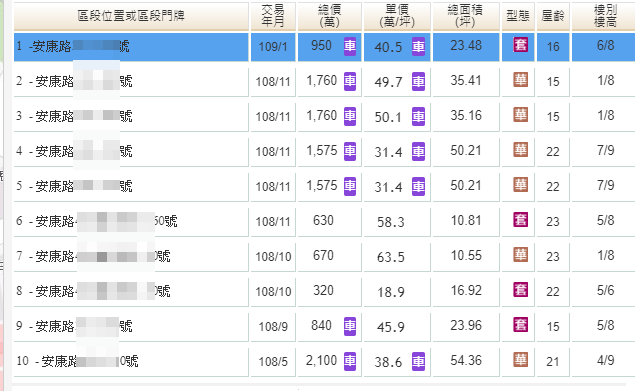Click the 63.5 unit price cell

pos(397,256)
